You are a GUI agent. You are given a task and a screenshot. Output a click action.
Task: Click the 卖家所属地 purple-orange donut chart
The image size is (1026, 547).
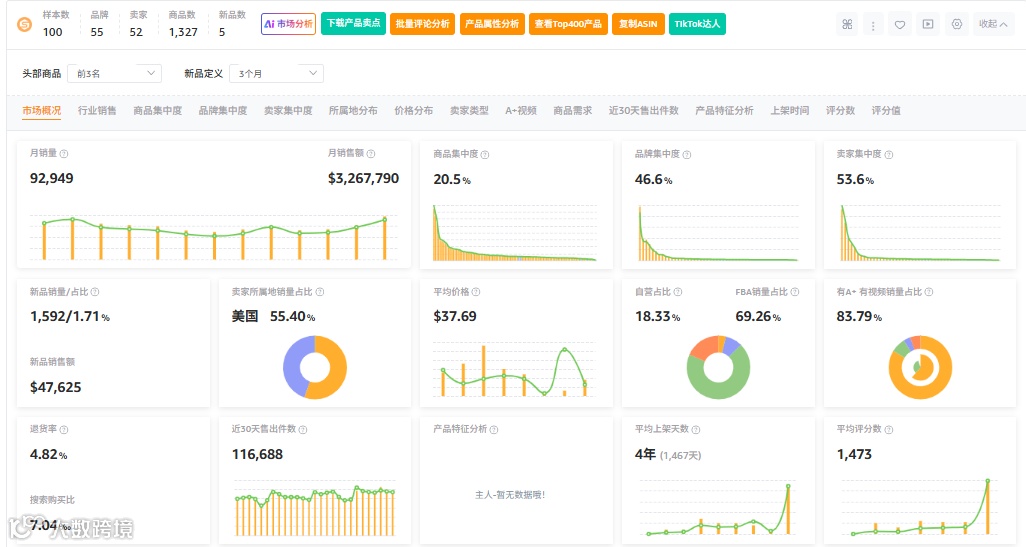click(315, 368)
